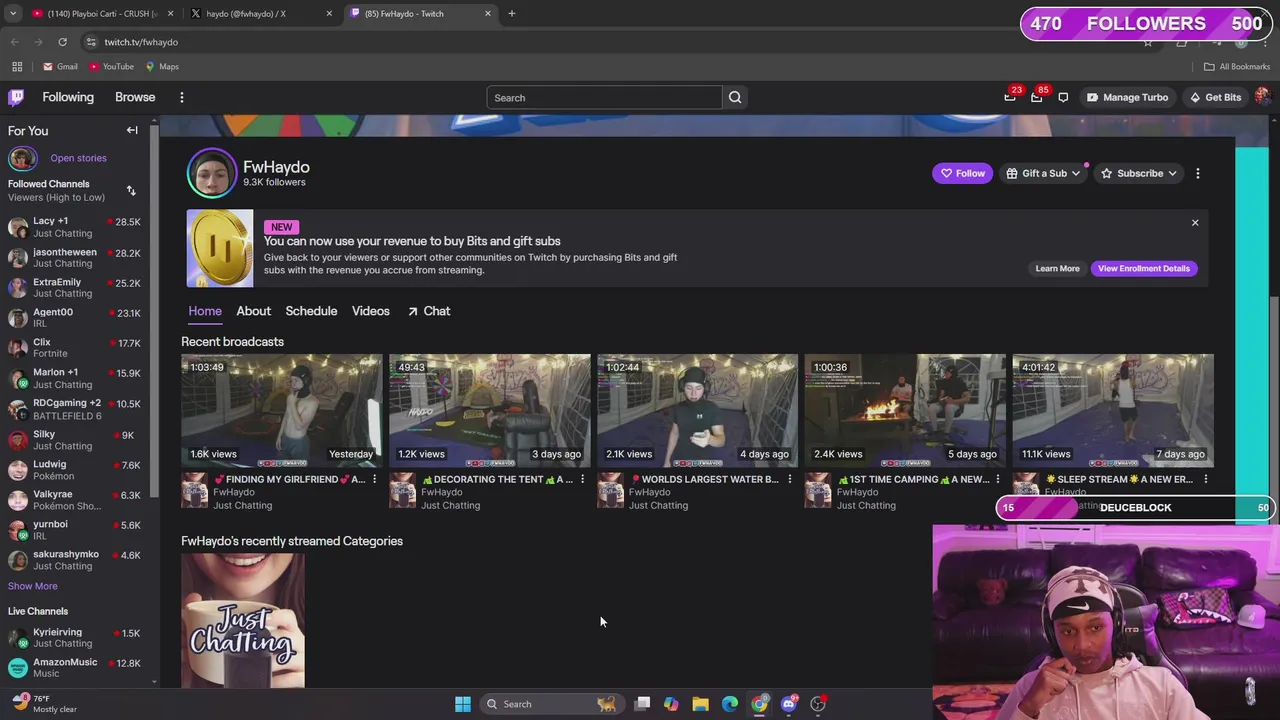Screen dimensions: 1280x720
Task: Open Decorating The Tent broadcast thumbnail
Action: (x=490, y=410)
